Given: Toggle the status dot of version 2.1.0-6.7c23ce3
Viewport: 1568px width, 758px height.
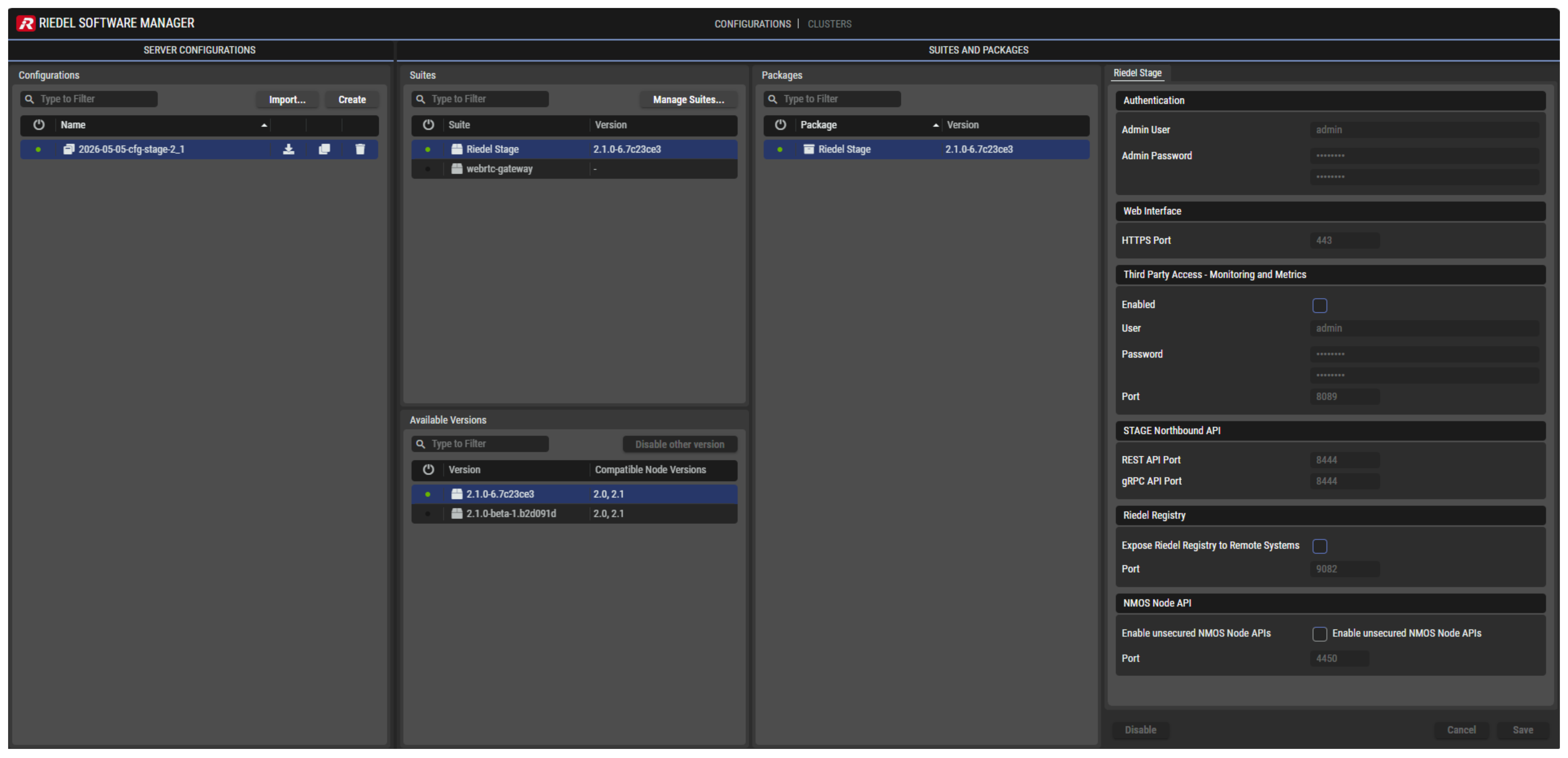Looking at the screenshot, I should pos(428,494).
